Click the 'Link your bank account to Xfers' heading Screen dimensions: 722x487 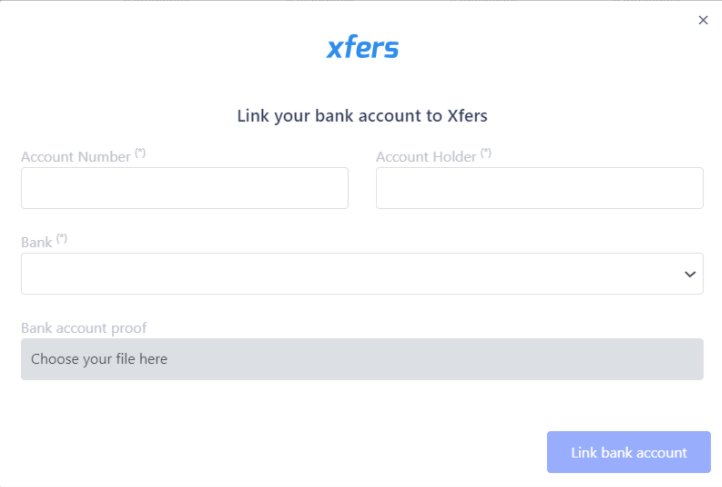click(362, 116)
